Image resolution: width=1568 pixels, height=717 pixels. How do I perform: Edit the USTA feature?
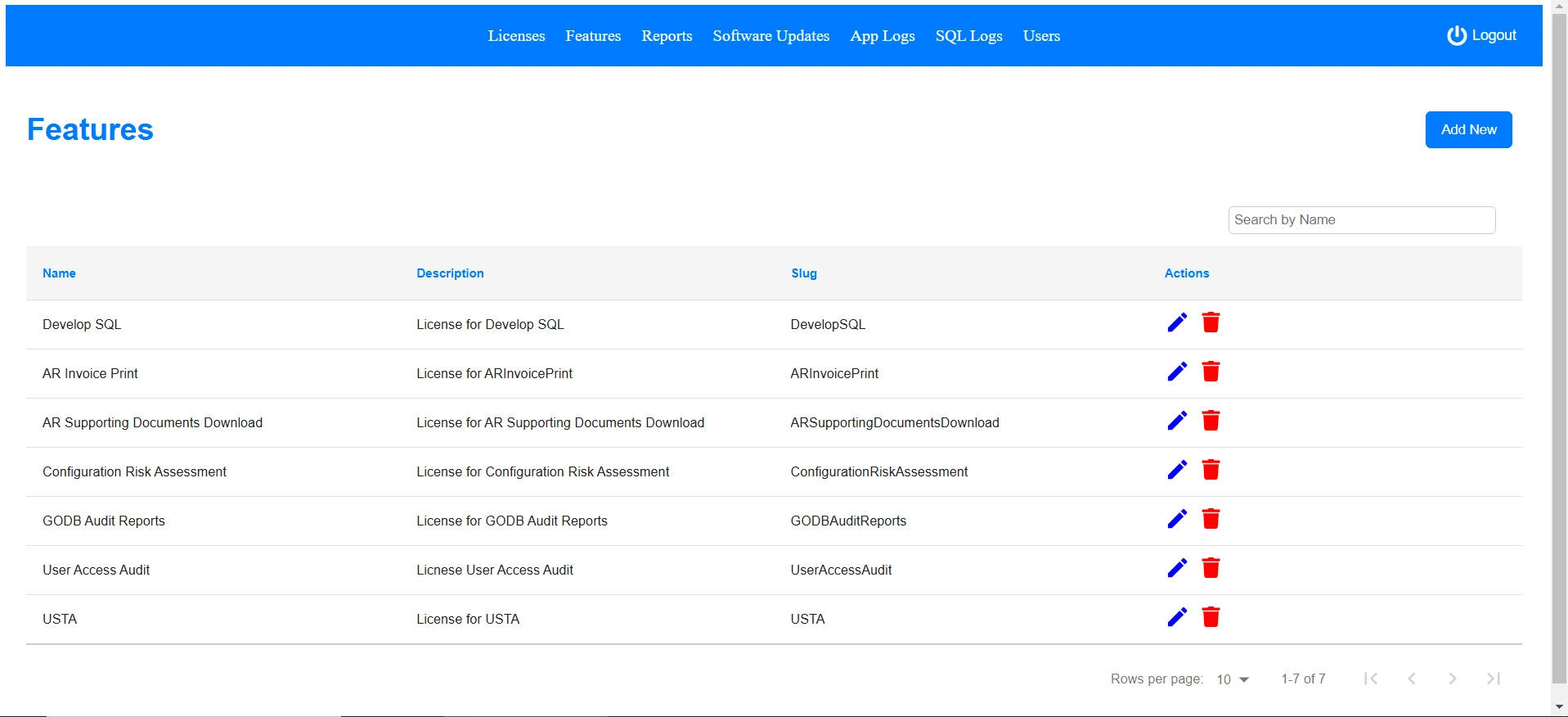pos(1177,617)
